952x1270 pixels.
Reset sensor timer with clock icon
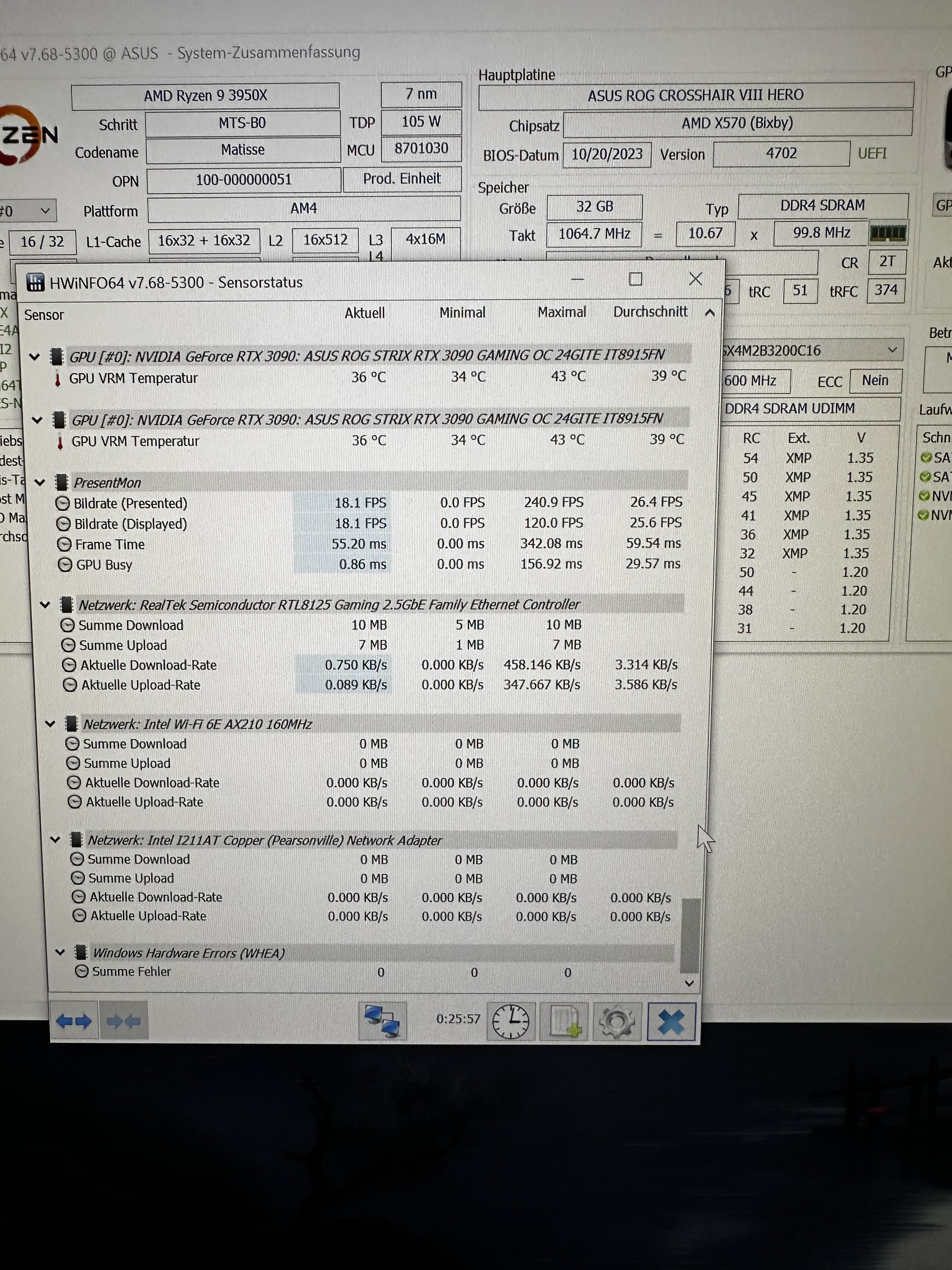(511, 1021)
